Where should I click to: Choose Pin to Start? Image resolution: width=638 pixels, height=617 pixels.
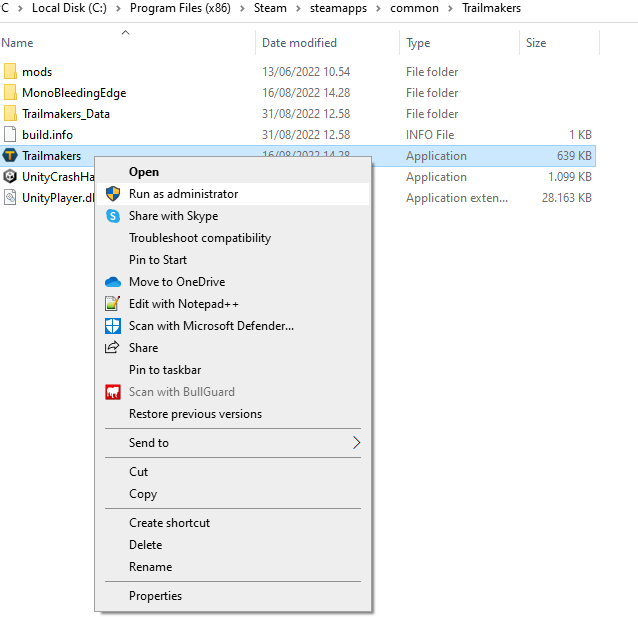pos(233,260)
